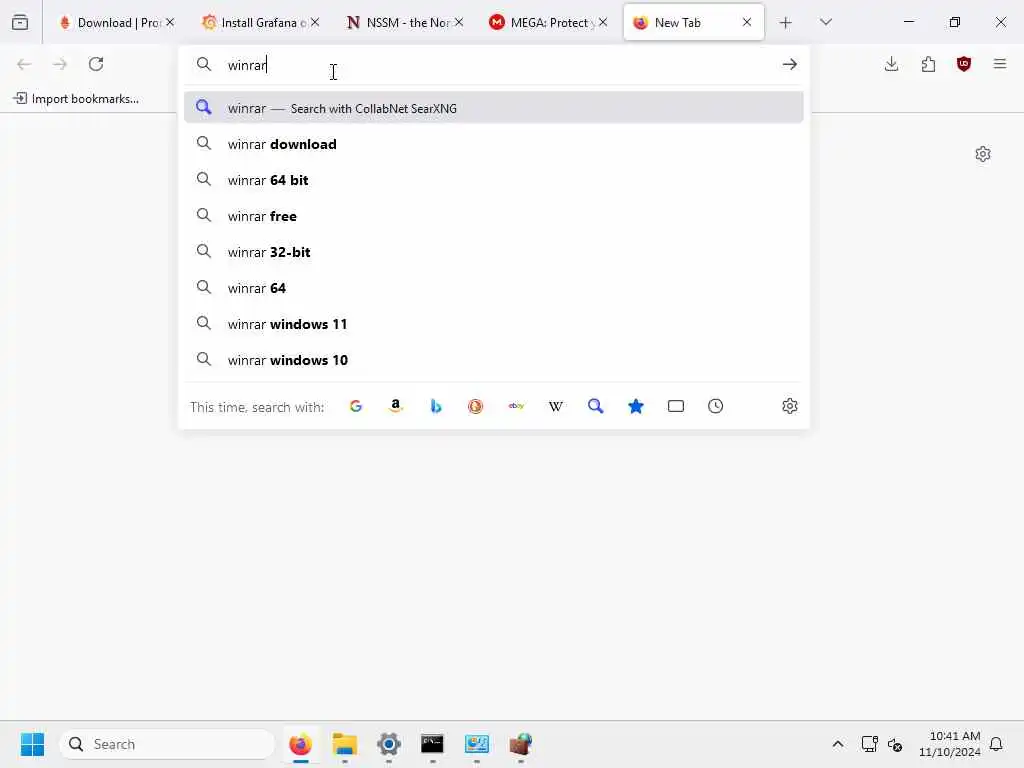Open network status tray icon
This screenshot has height=768, width=1024.
[x=869, y=744]
